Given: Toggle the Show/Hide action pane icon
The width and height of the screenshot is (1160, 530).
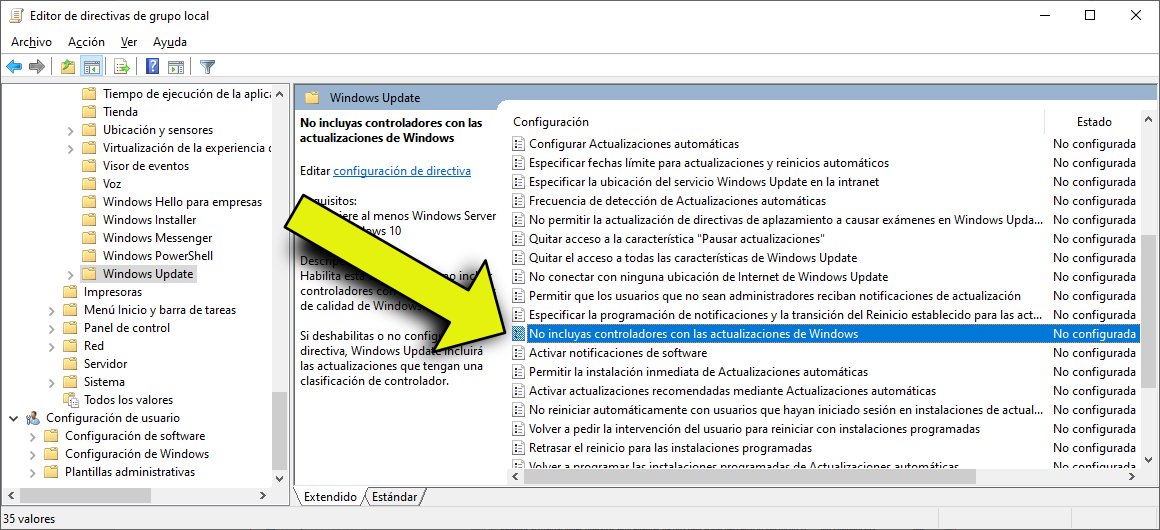Looking at the screenshot, I should (x=175, y=67).
